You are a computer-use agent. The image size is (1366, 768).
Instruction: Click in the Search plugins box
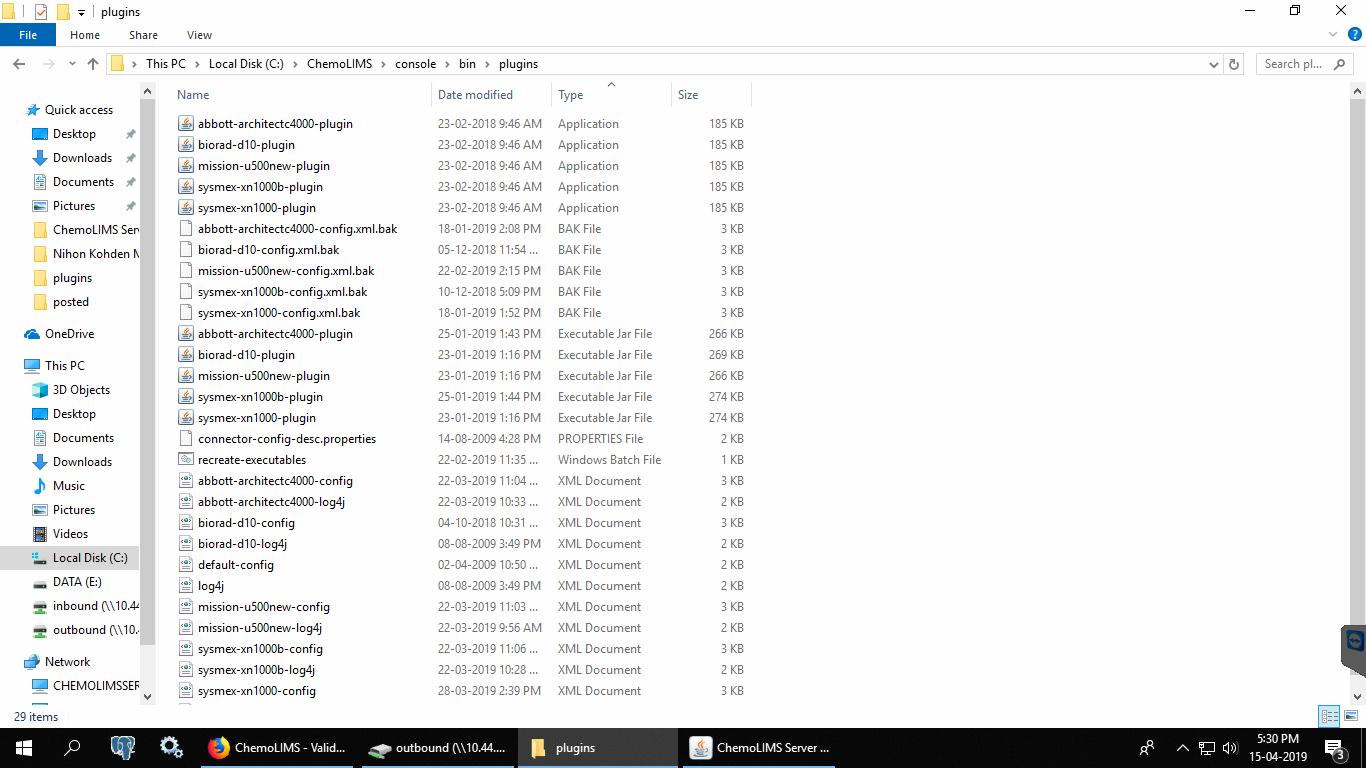tap(1295, 64)
